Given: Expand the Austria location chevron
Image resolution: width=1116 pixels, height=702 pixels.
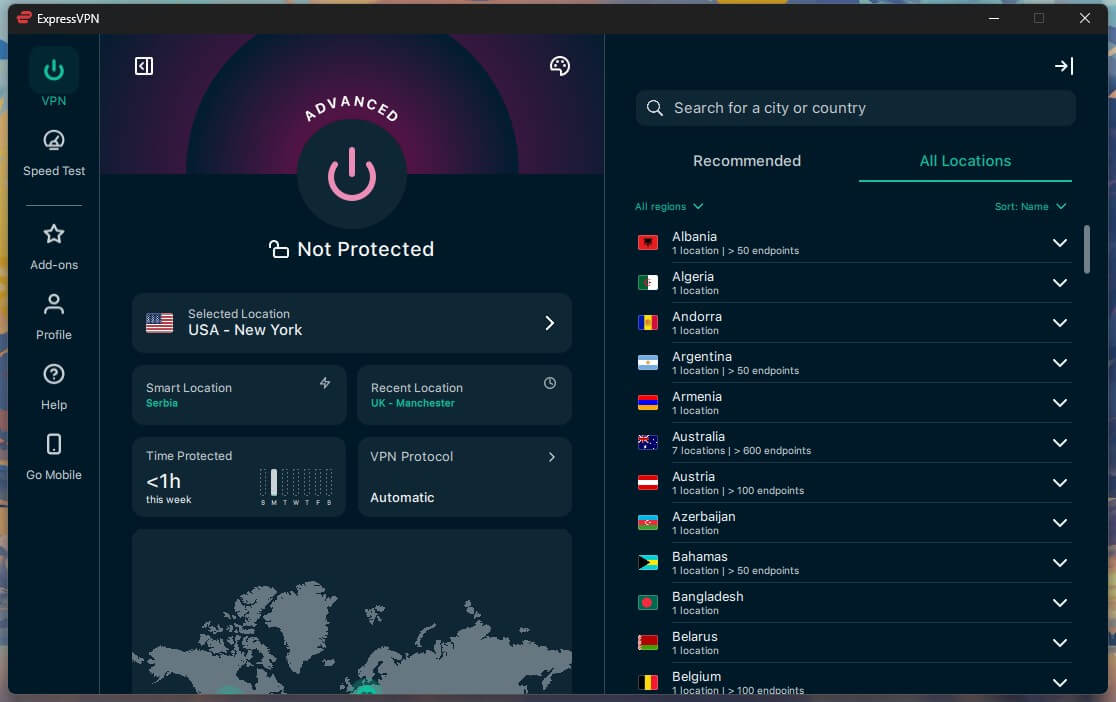Looking at the screenshot, I should click(x=1059, y=482).
